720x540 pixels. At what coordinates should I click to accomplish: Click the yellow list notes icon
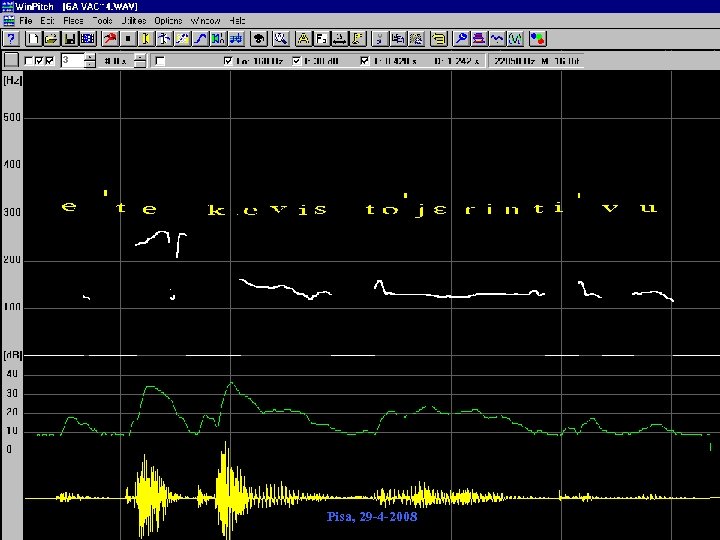[439, 39]
